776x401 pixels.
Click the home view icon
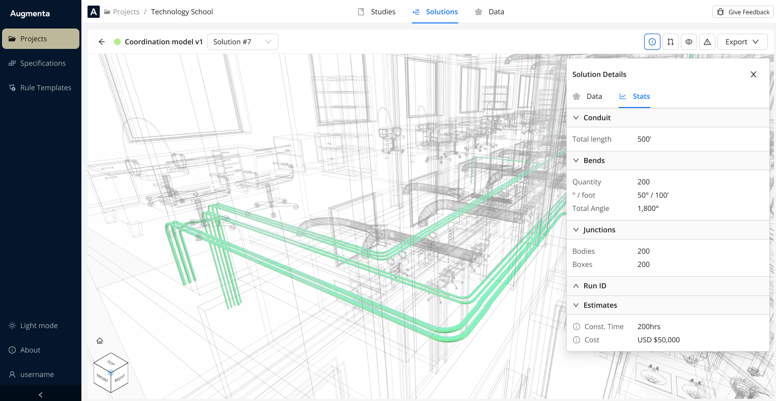tap(99, 341)
